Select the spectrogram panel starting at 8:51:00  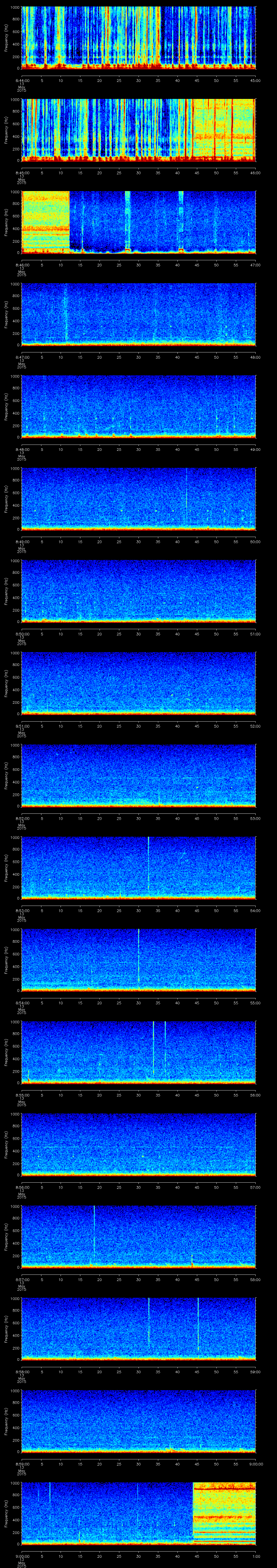coord(139,683)
